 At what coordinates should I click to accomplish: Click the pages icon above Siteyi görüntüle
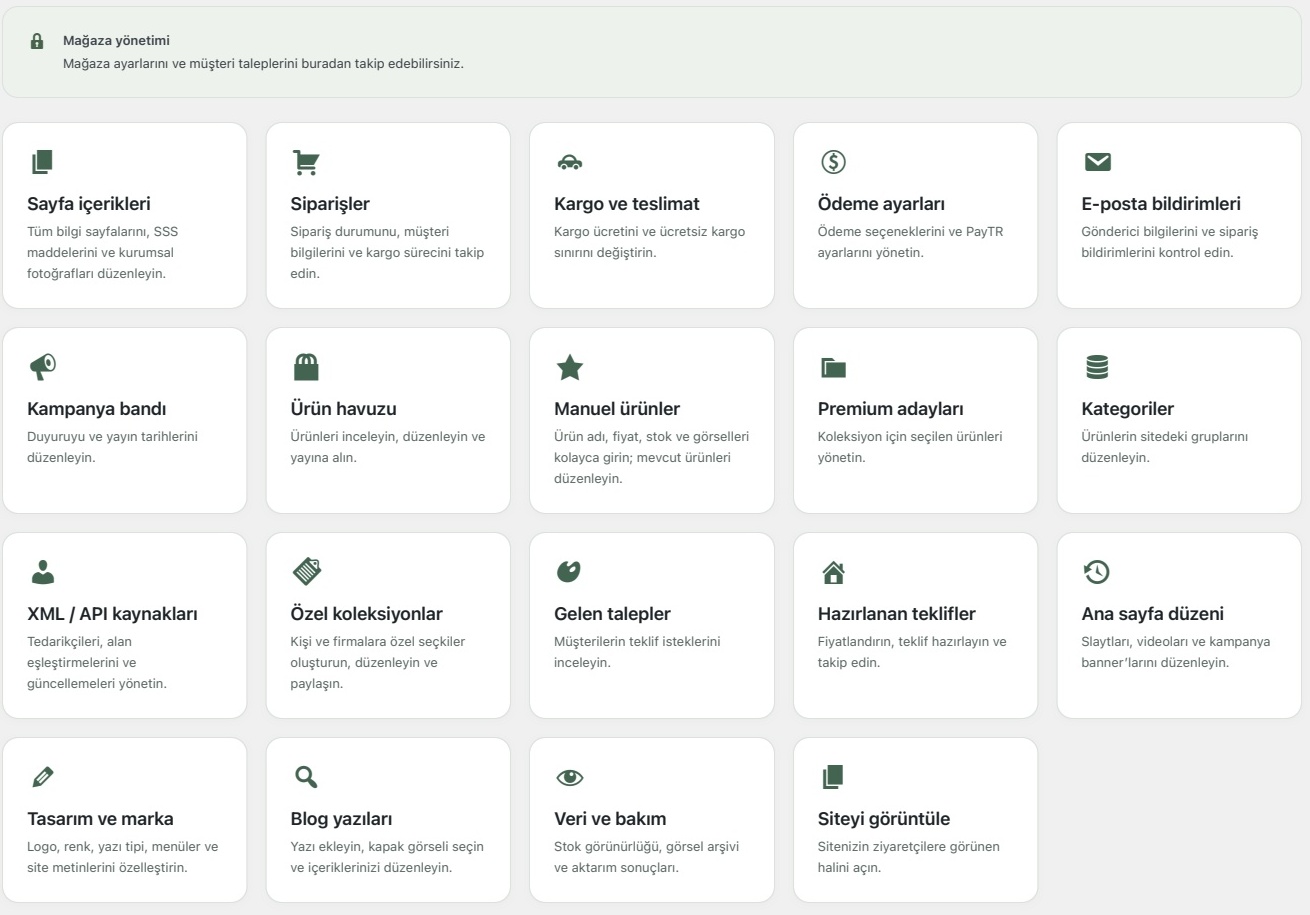[x=833, y=777]
